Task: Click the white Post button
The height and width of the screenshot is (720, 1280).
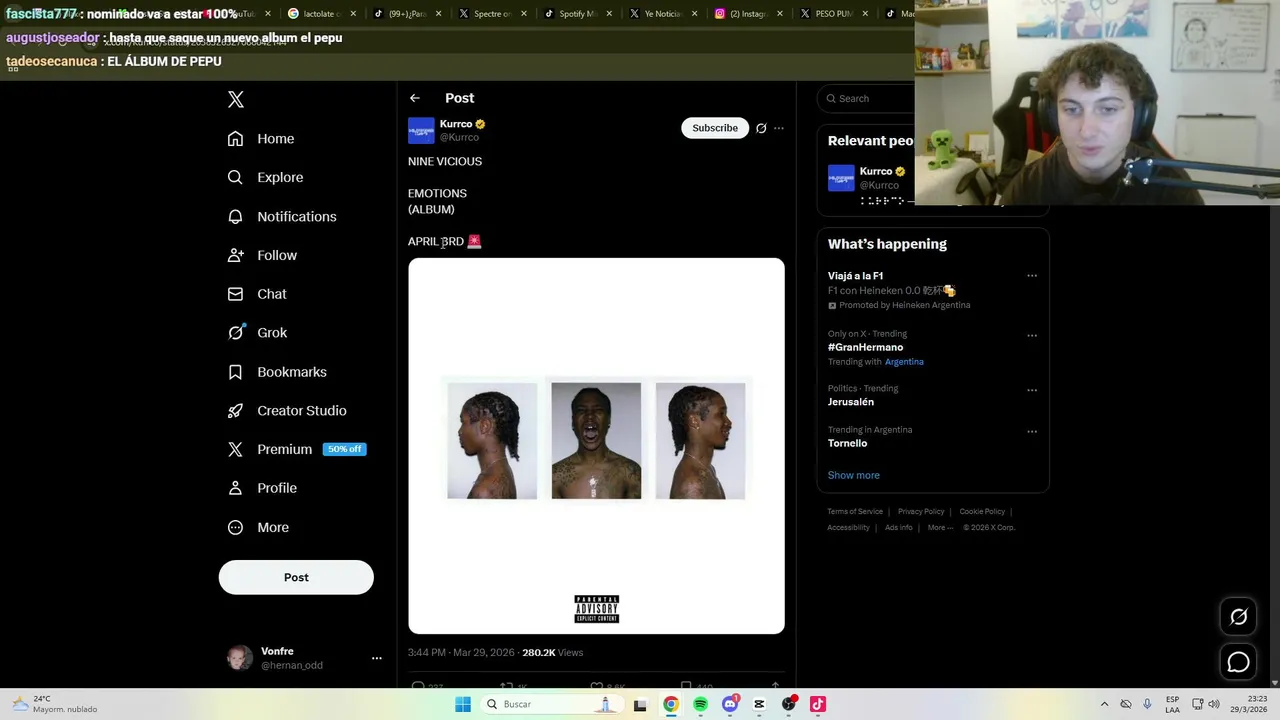Action: tap(296, 577)
